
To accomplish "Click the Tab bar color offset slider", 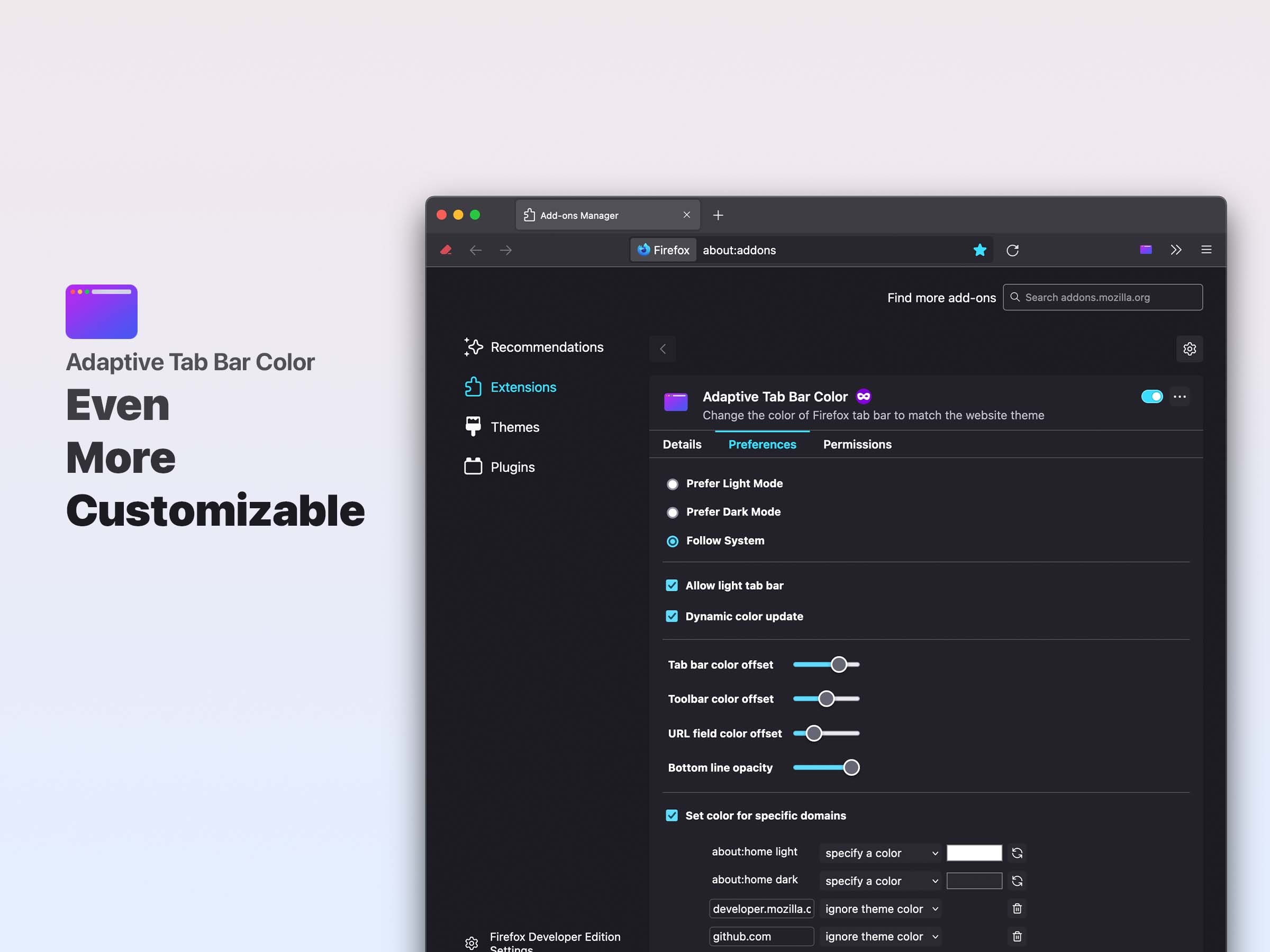I will pyautogui.click(x=826, y=664).
